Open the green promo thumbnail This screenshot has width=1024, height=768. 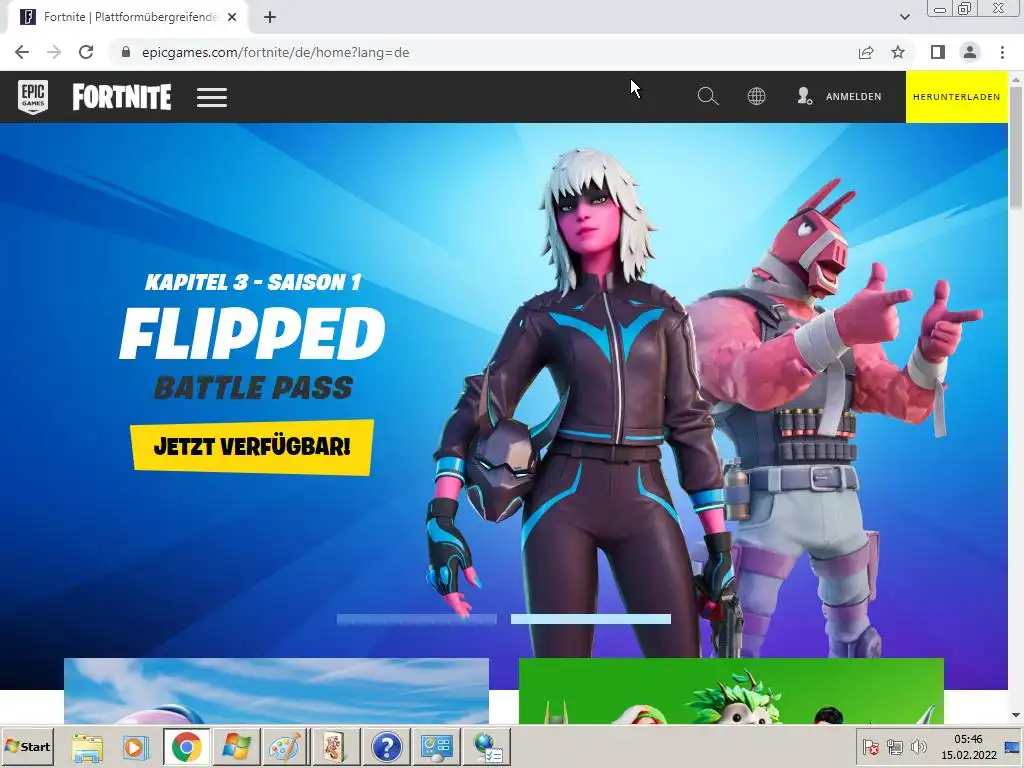tap(731, 691)
